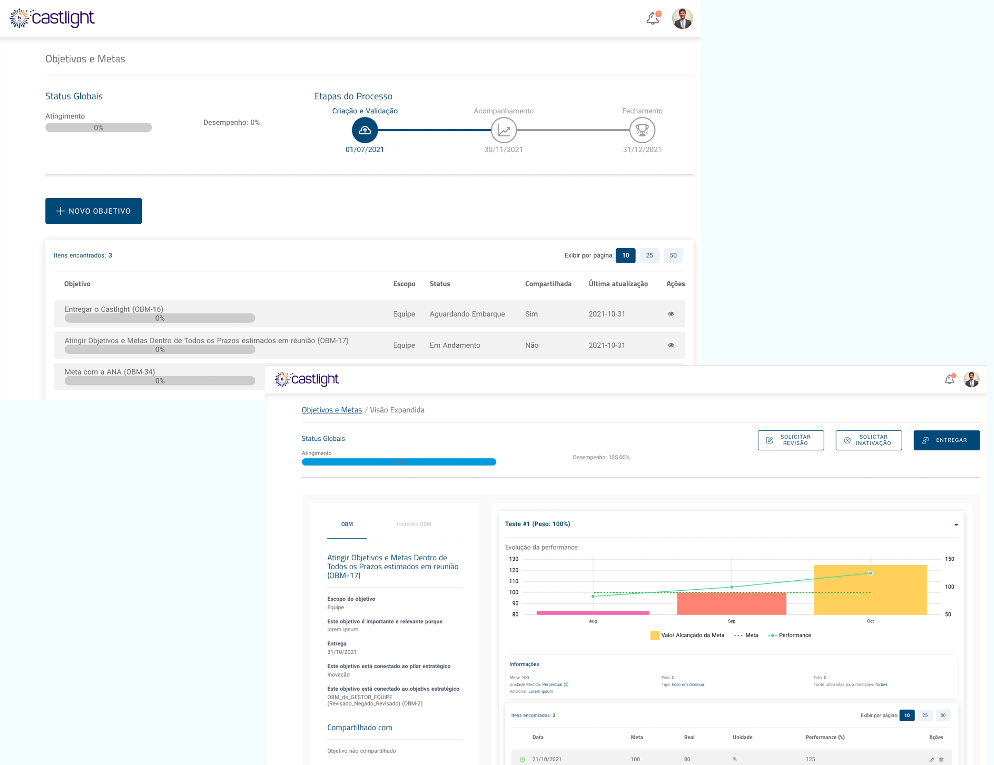Viewport: 994px width, 765px height.
Task: Click the blue Atingimento progress bar
Action: (398, 462)
